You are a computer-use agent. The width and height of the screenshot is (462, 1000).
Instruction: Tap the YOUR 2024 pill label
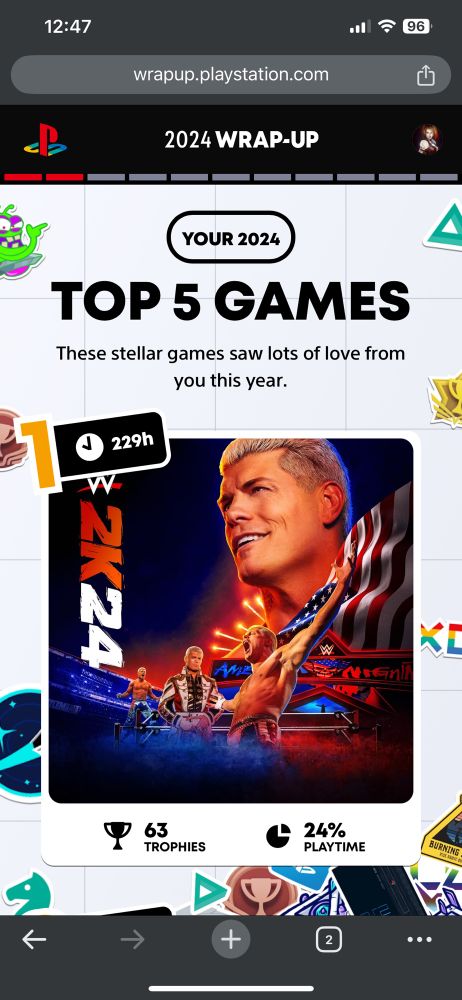pos(231,239)
